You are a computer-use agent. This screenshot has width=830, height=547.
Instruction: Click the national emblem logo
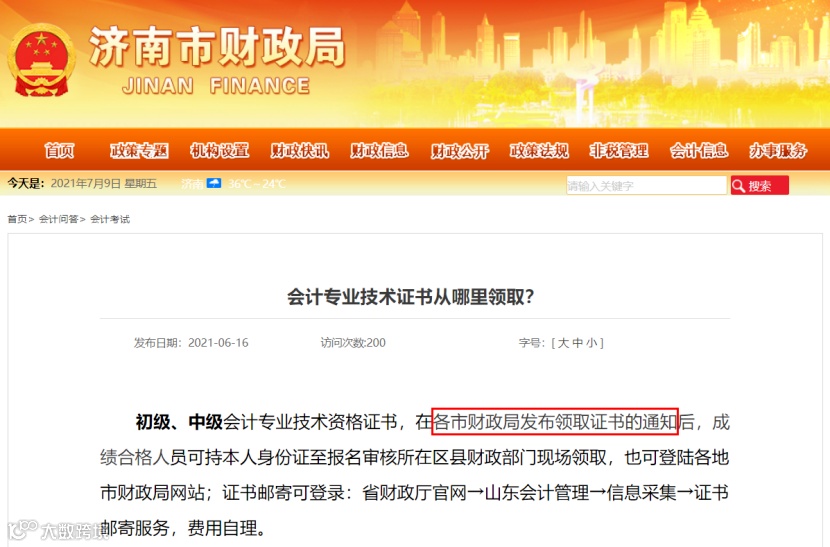pyautogui.click(x=41, y=61)
